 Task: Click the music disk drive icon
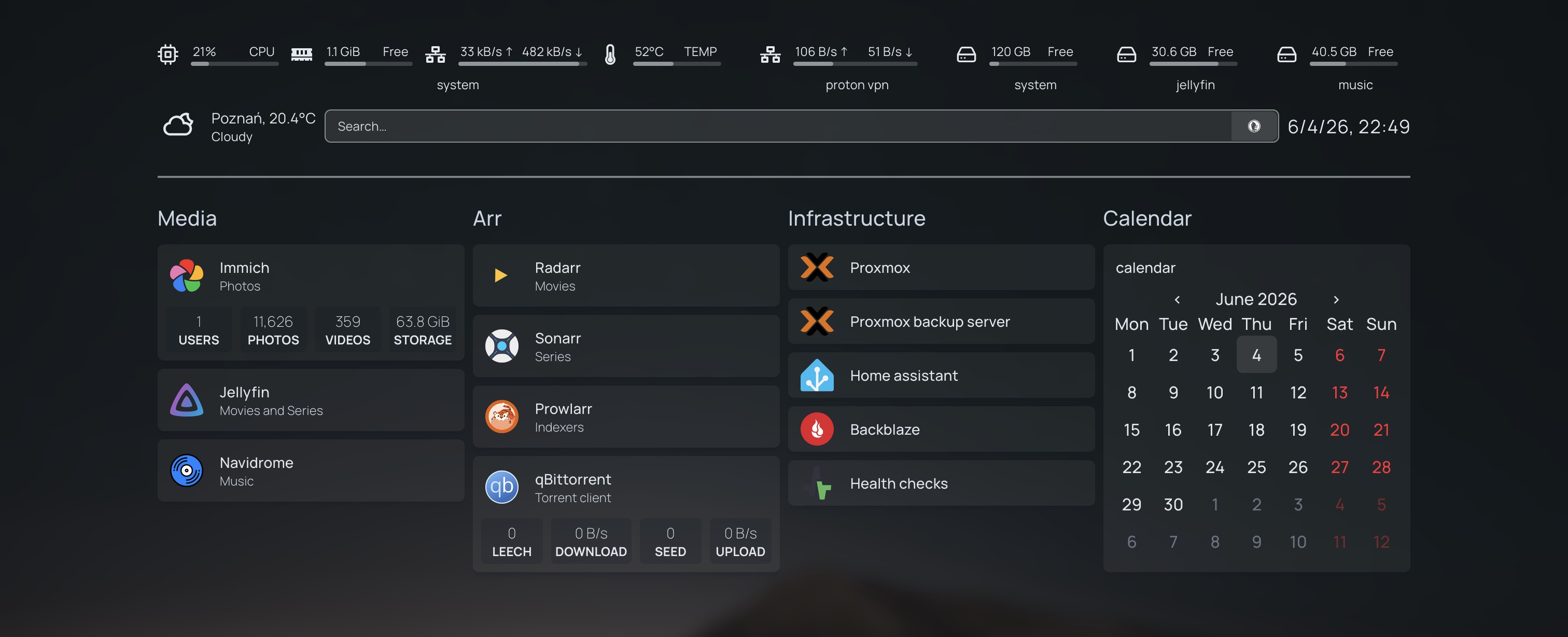(x=1286, y=54)
